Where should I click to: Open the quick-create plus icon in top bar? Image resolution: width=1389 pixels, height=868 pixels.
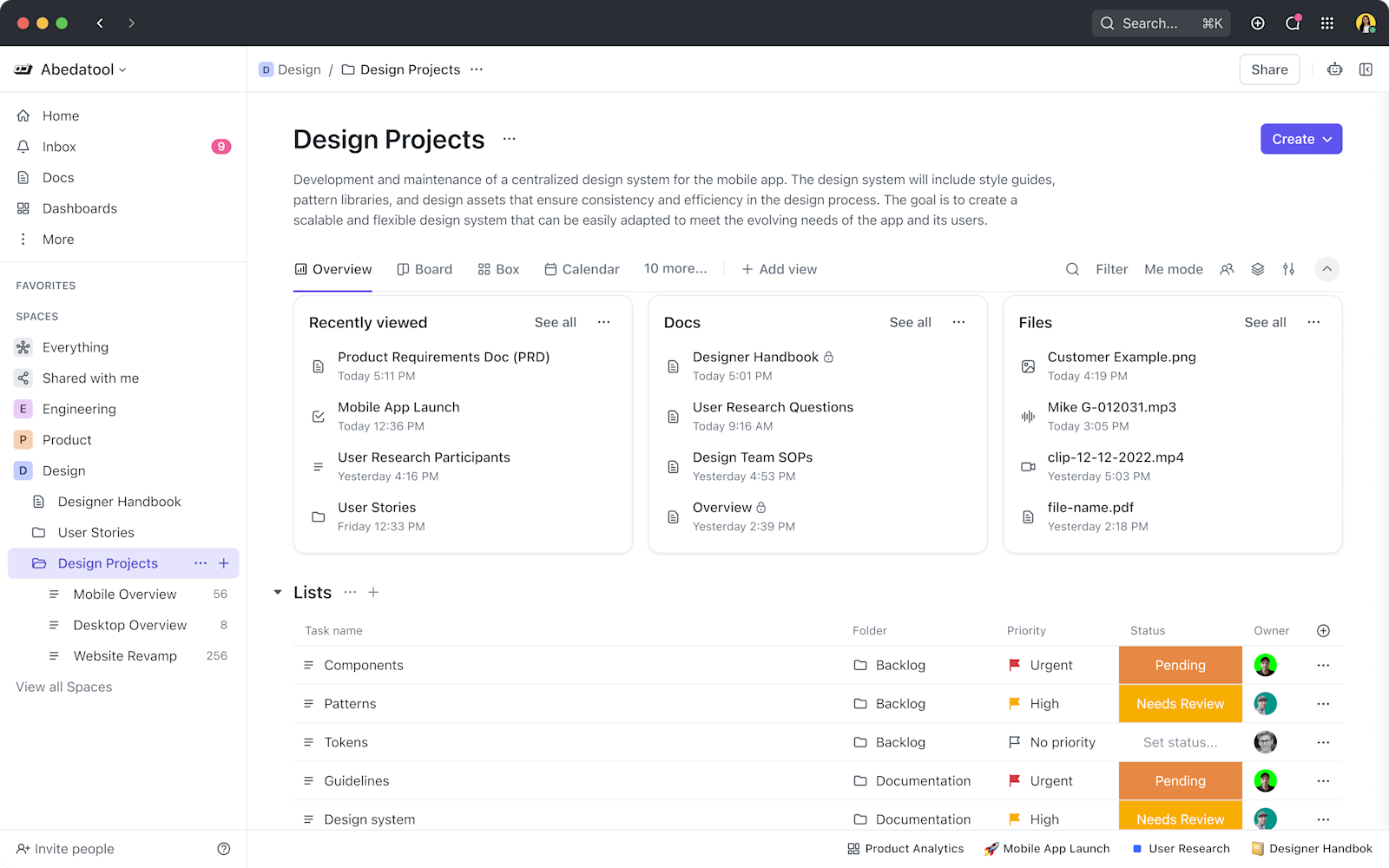(x=1258, y=23)
